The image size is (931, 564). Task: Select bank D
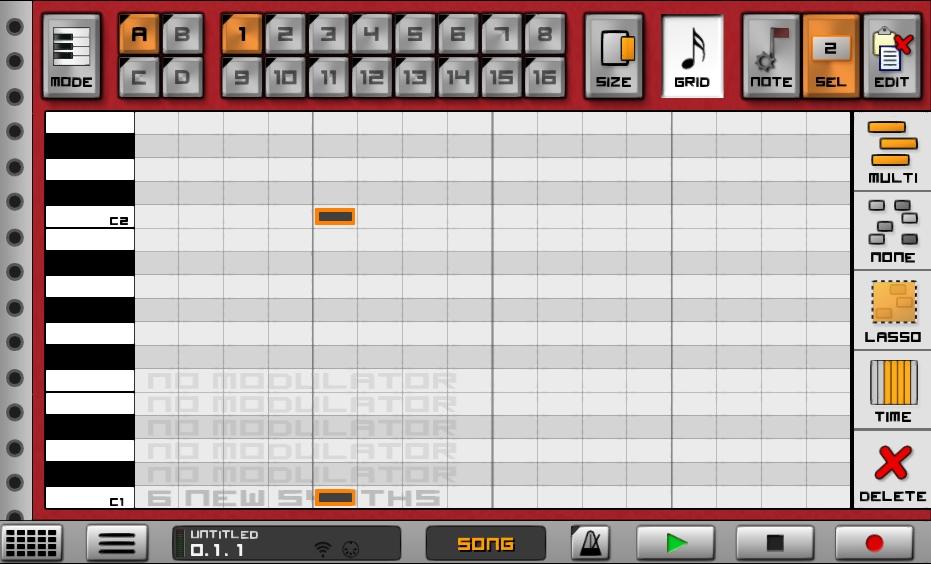point(182,77)
